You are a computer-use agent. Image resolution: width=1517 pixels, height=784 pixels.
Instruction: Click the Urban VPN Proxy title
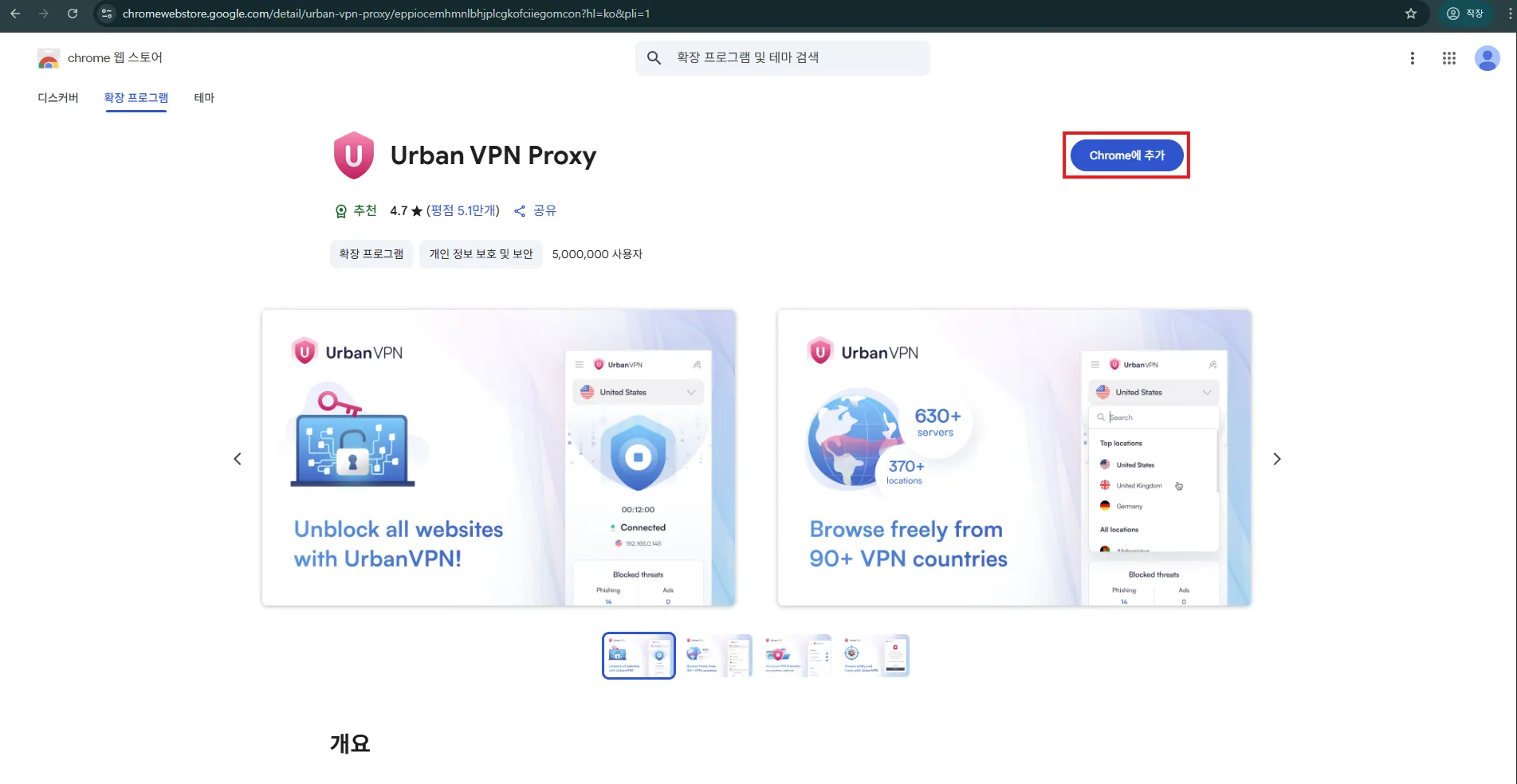(x=493, y=155)
